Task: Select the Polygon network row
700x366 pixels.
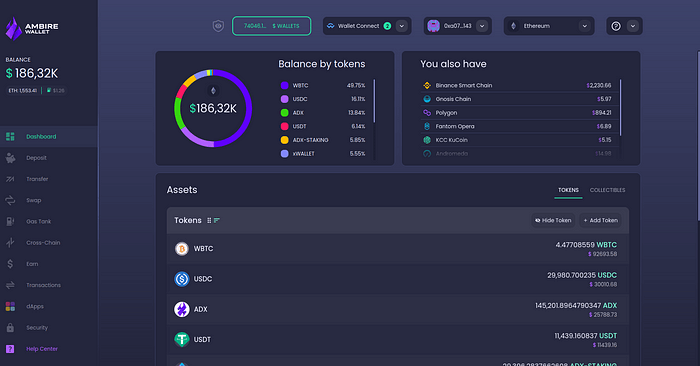Action: (520, 112)
